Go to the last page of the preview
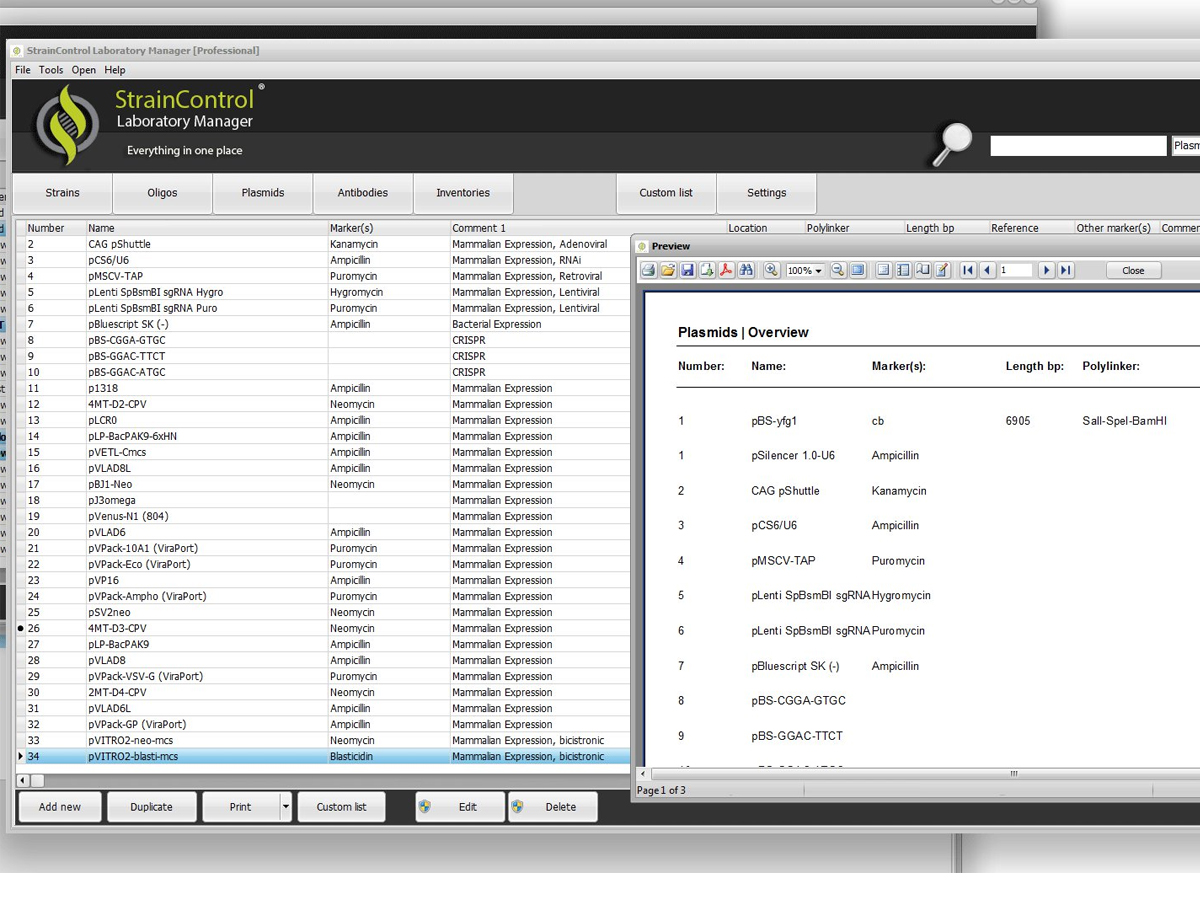 (1066, 271)
